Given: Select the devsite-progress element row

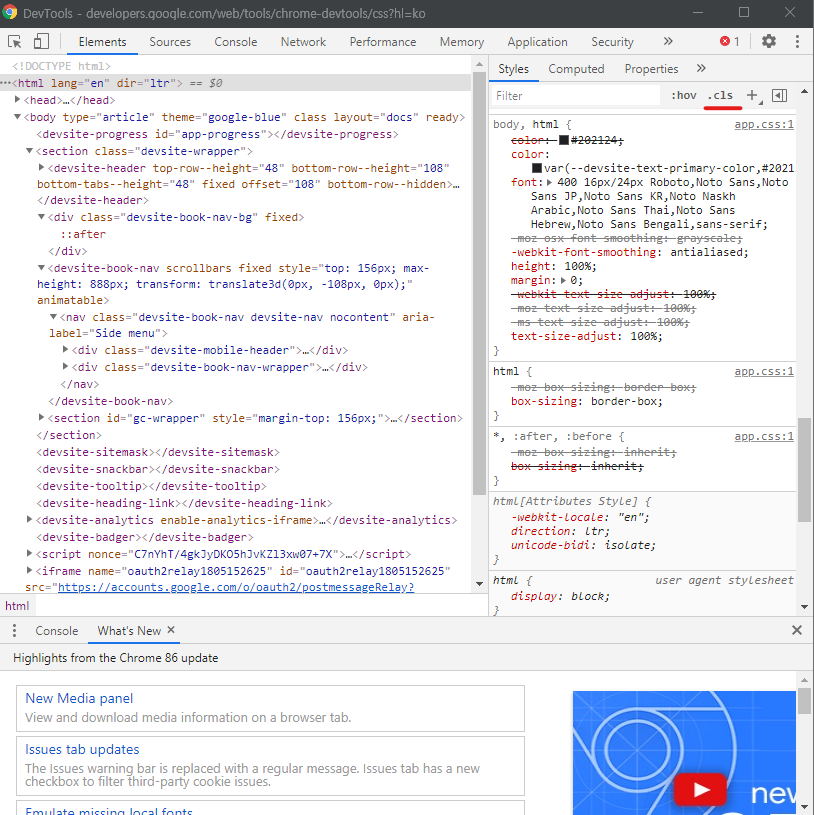Looking at the screenshot, I should point(217,134).
